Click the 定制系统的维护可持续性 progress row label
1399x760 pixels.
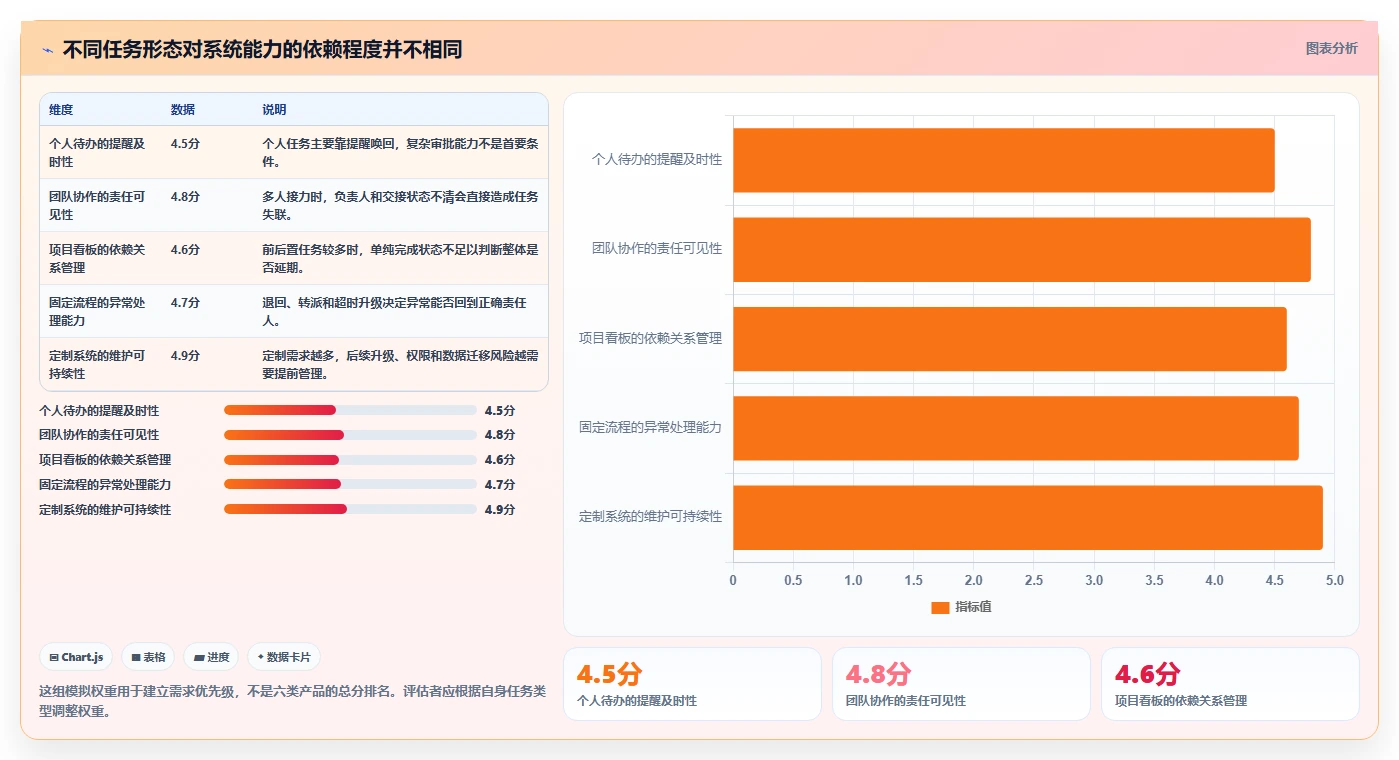(x=105, y=509)
